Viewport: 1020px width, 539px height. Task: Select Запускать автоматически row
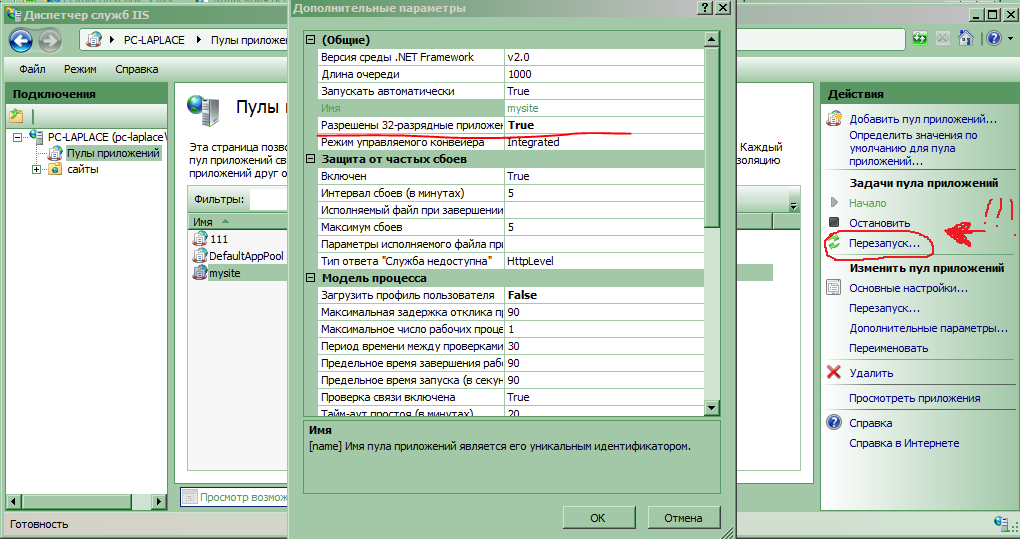(x=511, y=91)
